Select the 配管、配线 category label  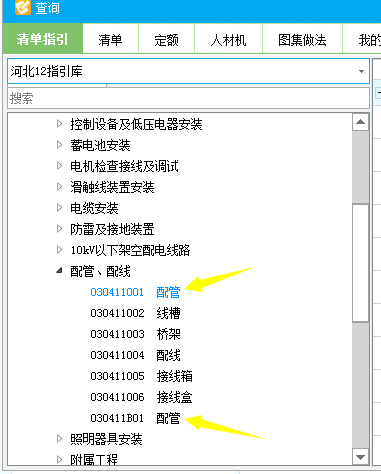coord(100,271)
